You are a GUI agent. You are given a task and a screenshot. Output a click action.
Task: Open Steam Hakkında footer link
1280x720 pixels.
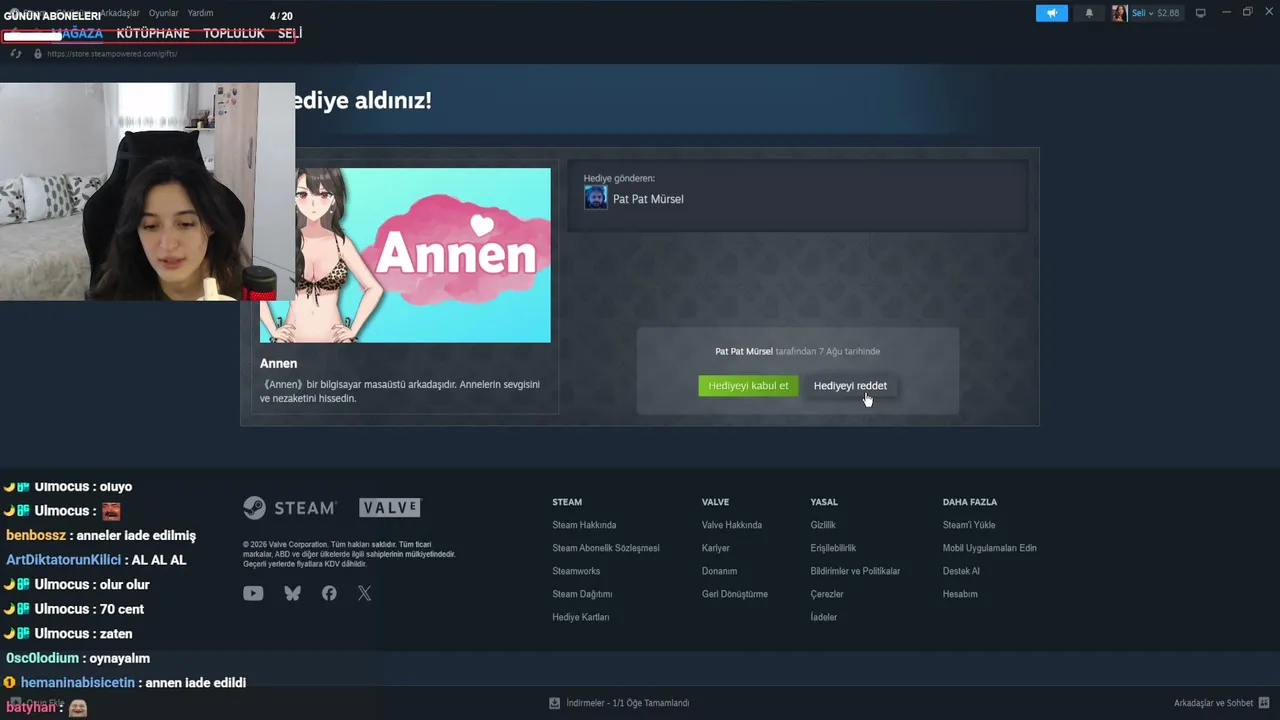point(584,525)
